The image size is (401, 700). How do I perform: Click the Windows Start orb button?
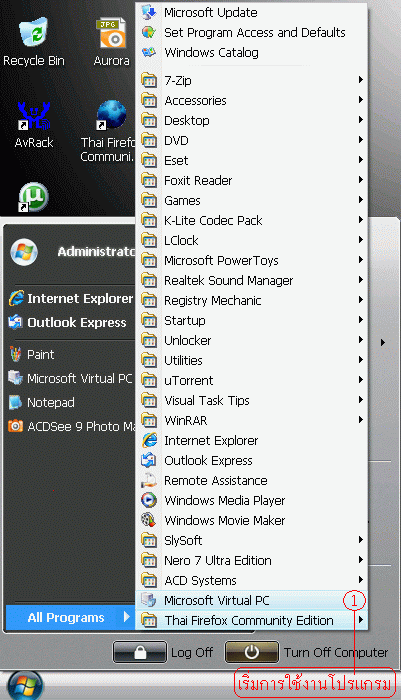click(25, 686)
